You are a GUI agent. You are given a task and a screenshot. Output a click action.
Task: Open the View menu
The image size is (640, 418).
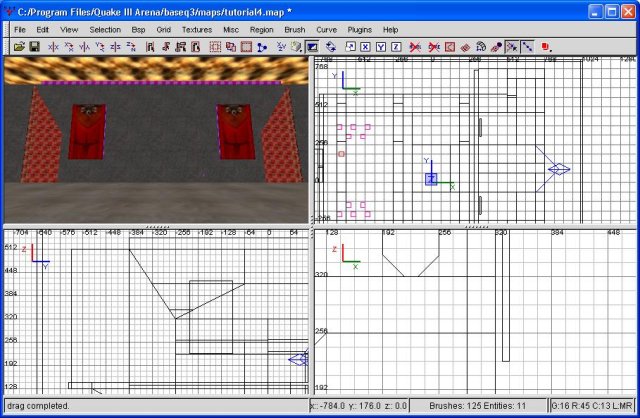[69, 30]
